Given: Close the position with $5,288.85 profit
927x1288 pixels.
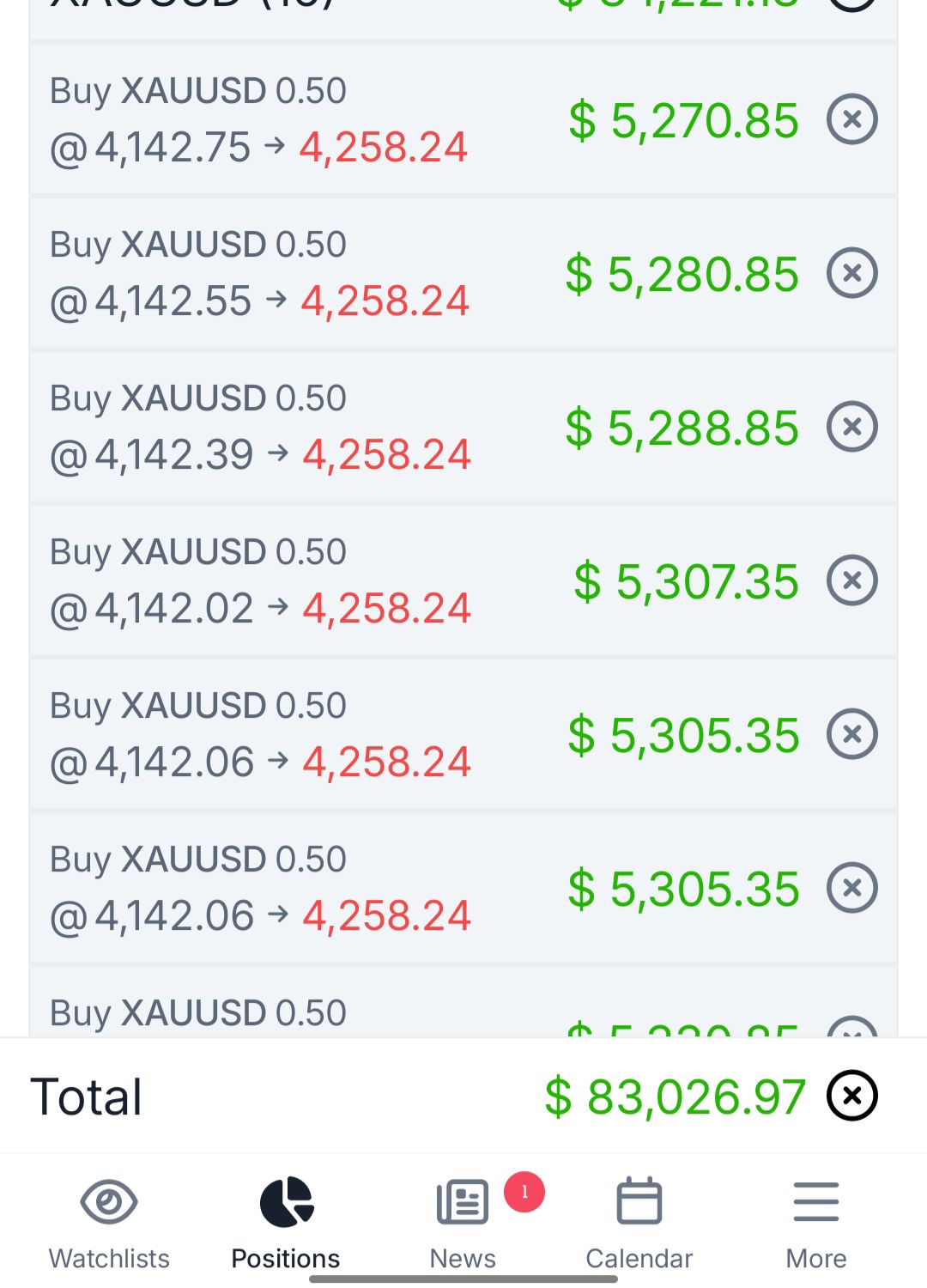Looking at the screenshot, I should pyautogui.click(x=851, y=427).
